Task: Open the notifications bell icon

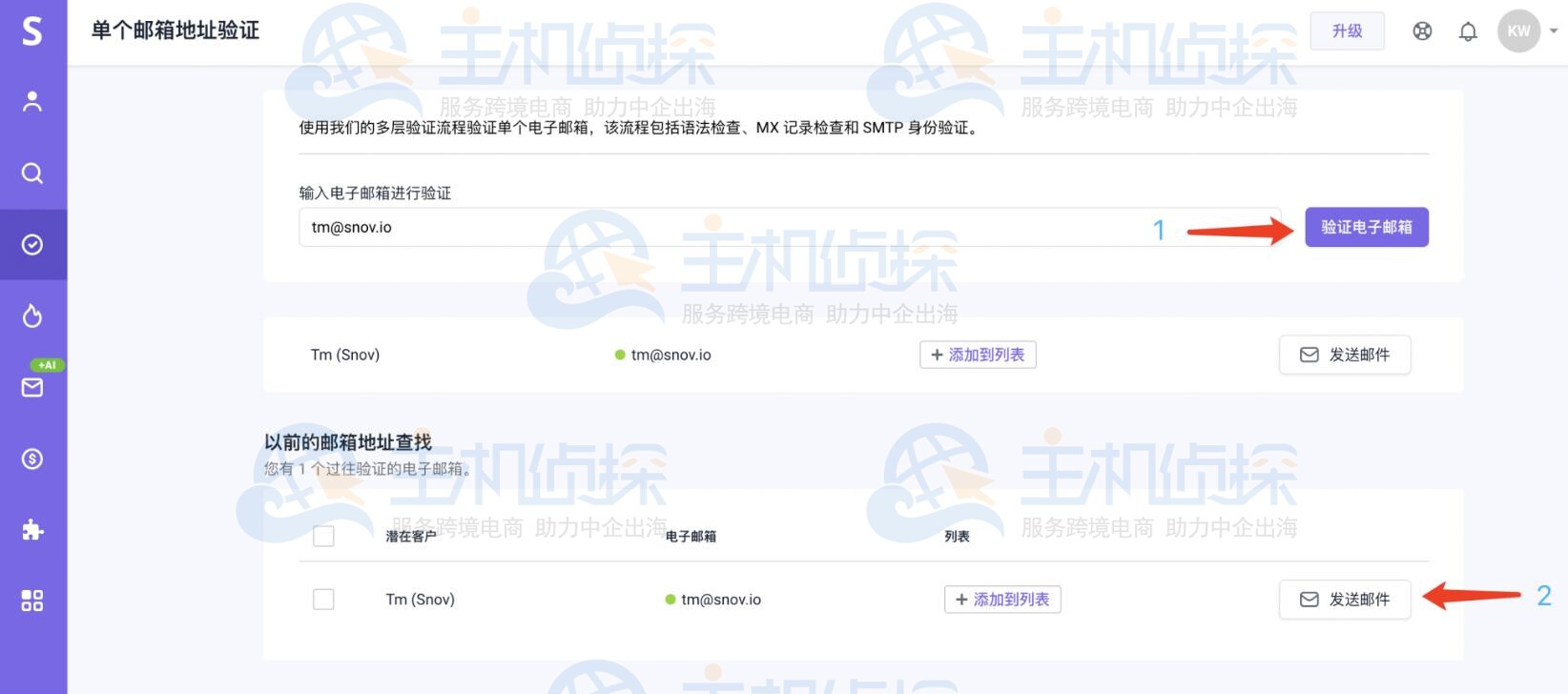Action: tap(1468, 31)
